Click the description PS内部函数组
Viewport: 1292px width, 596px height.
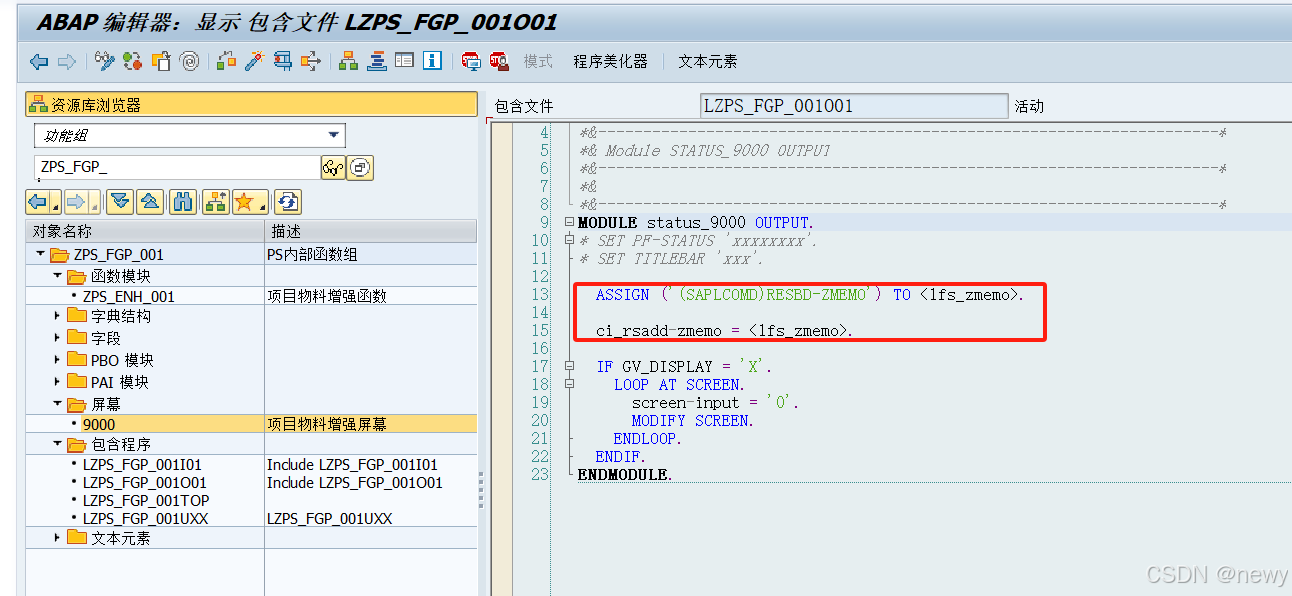312,255
